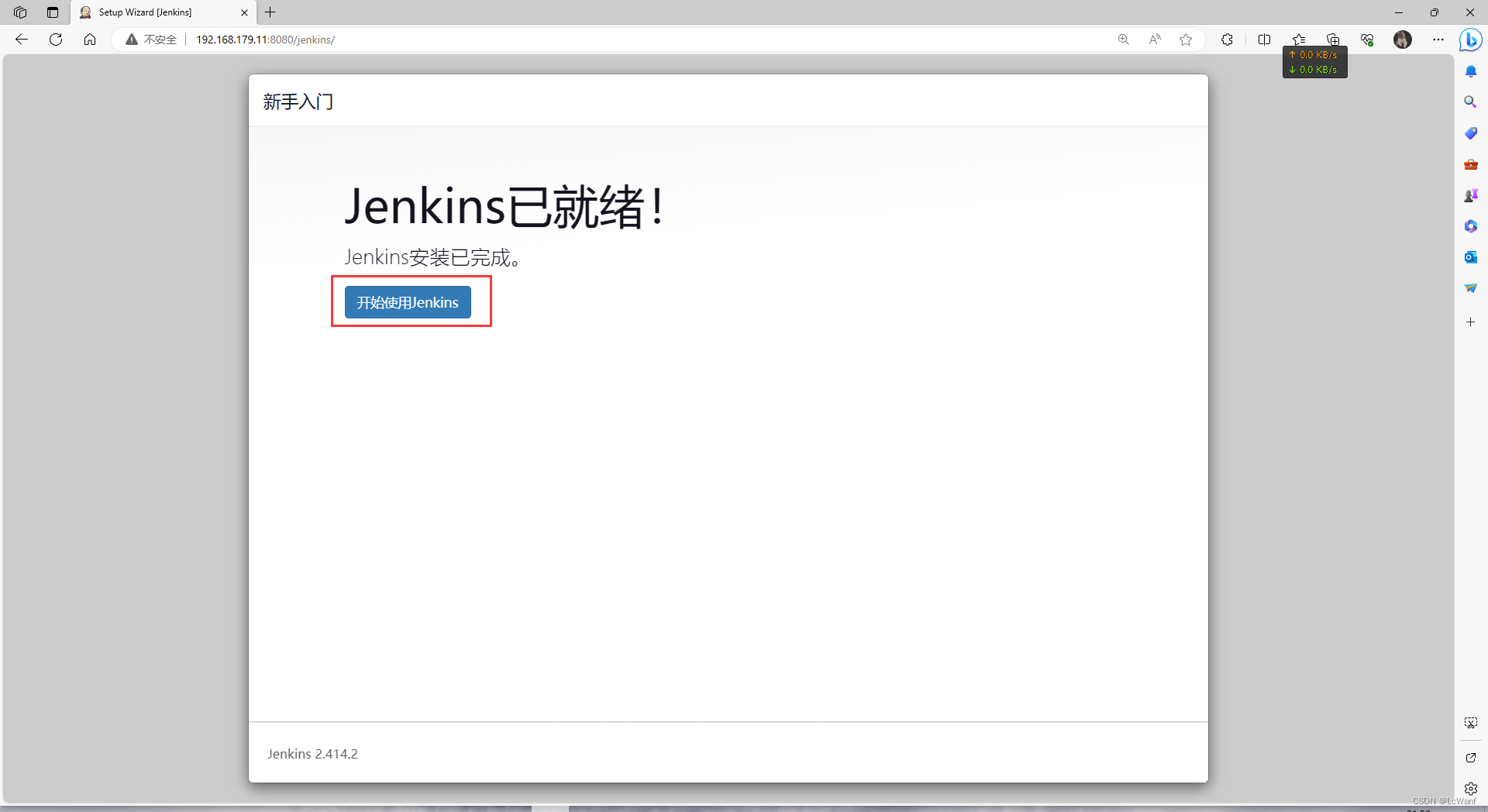Open the Shopping tag icon in sidebar
Screen dimensions: 1488x812
(x=1470, y=133)
